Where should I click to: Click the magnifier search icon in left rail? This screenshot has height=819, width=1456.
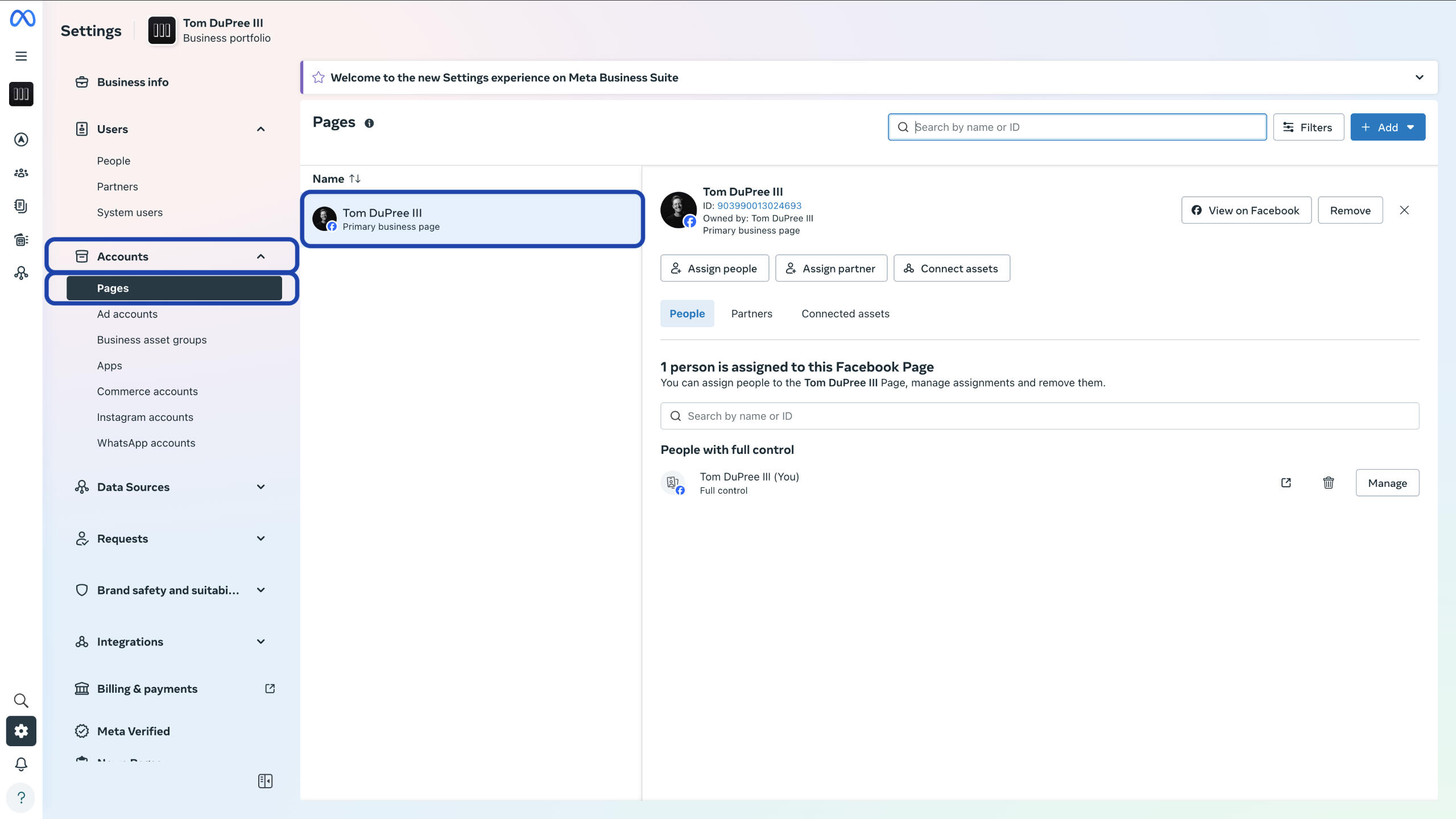tap(21, 700)
